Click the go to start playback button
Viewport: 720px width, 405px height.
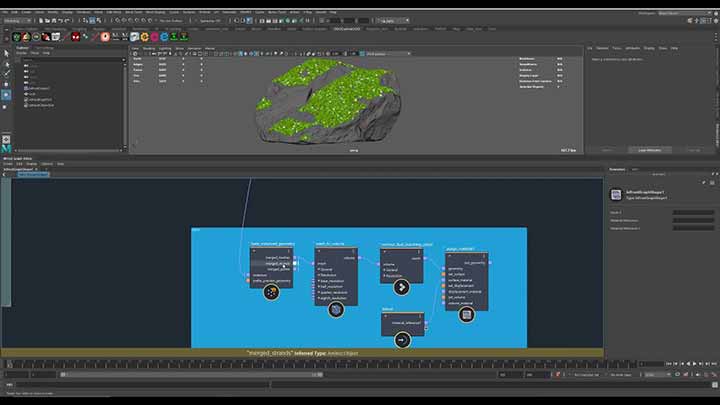point(669,364)
